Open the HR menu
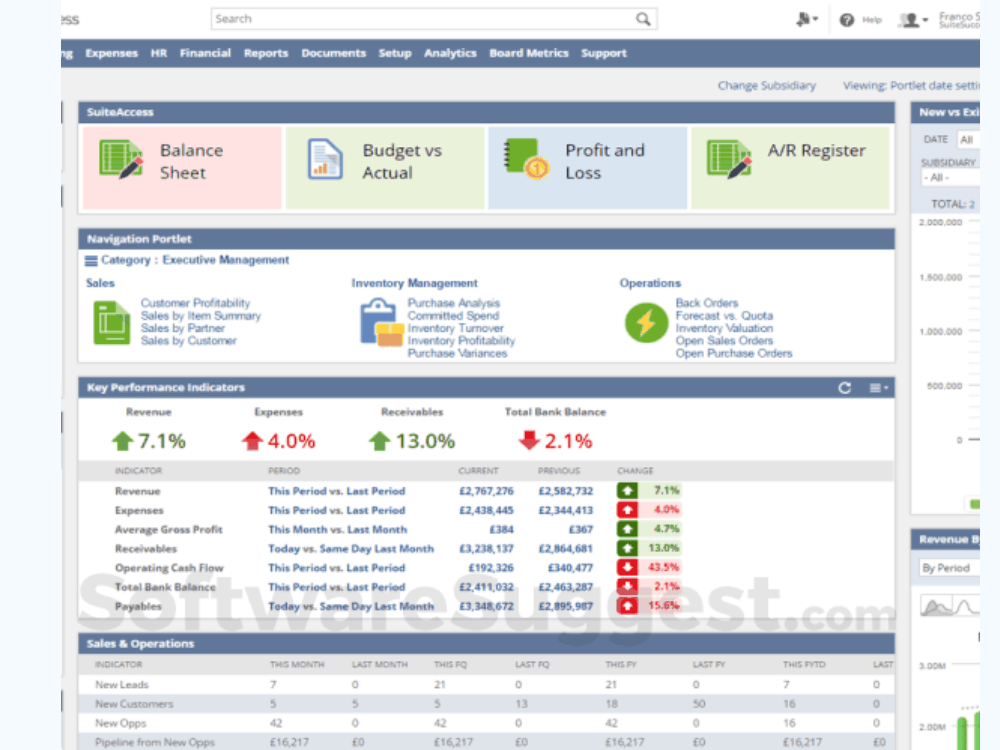The height and width of the screenshot is (750, 1000). coord(159,53)
